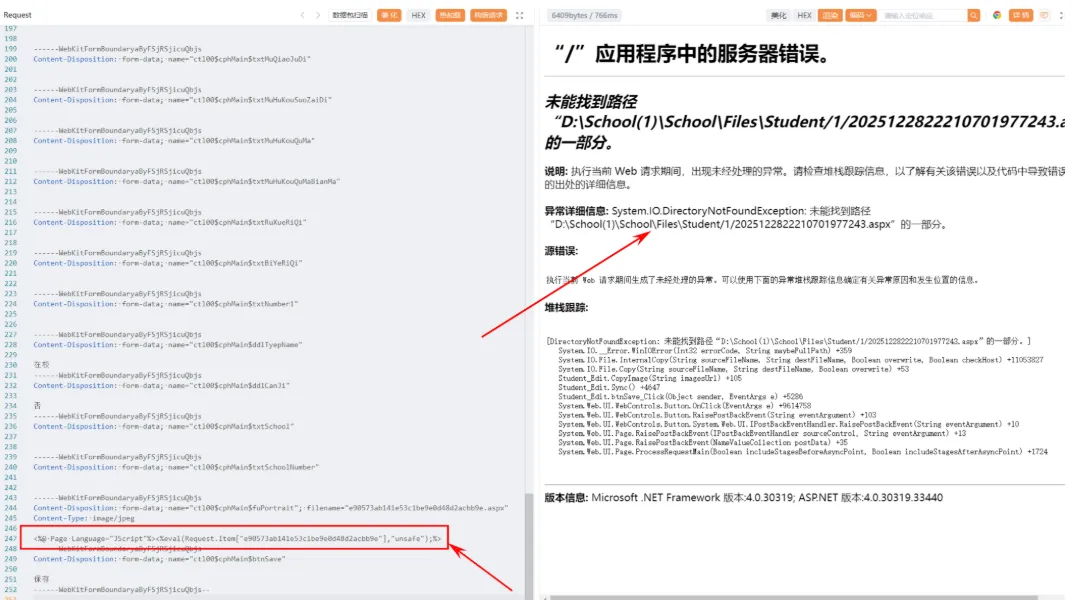
Task: Open the three-dot more options icon
Action: coord(1063,15)
